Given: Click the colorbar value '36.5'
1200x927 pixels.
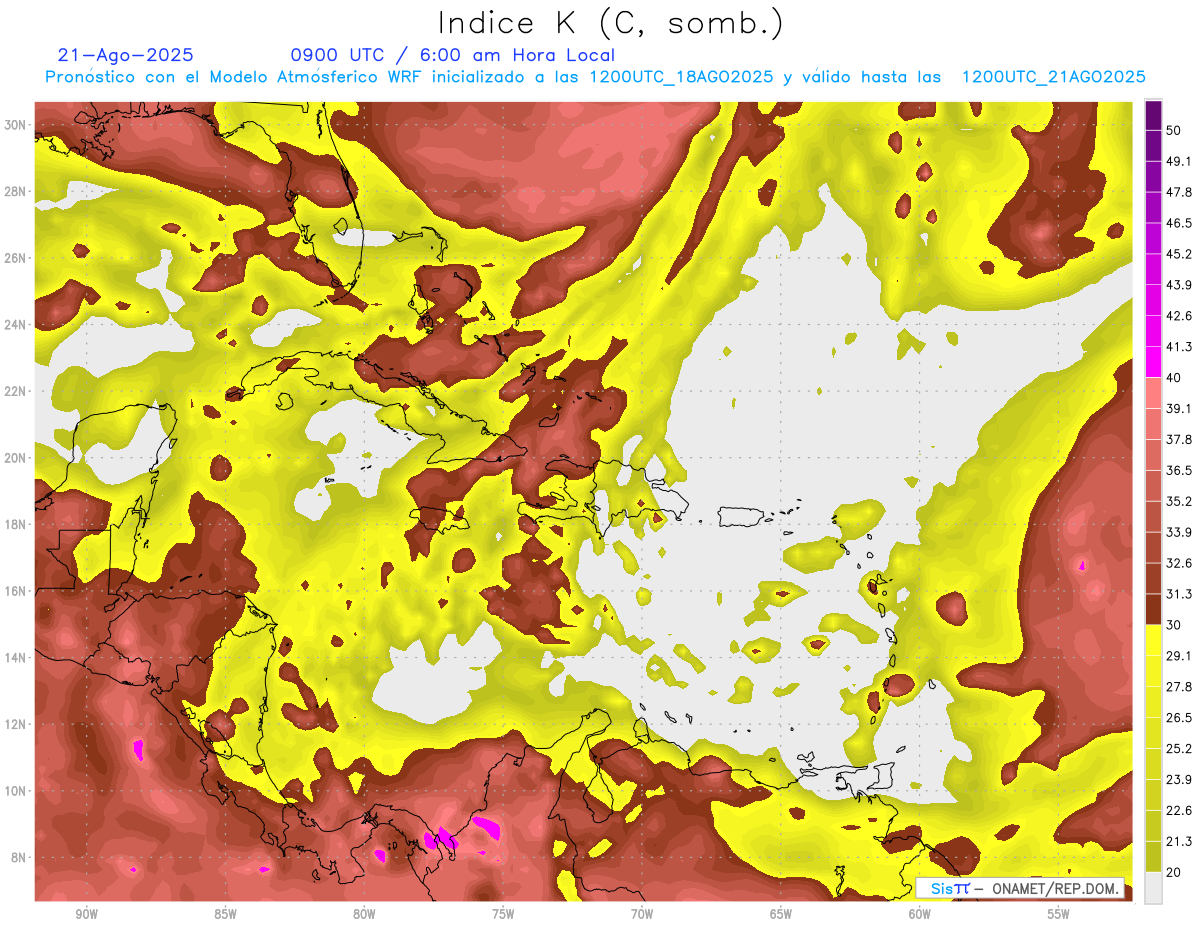Looking at the screenshot, I should 1178,470.
